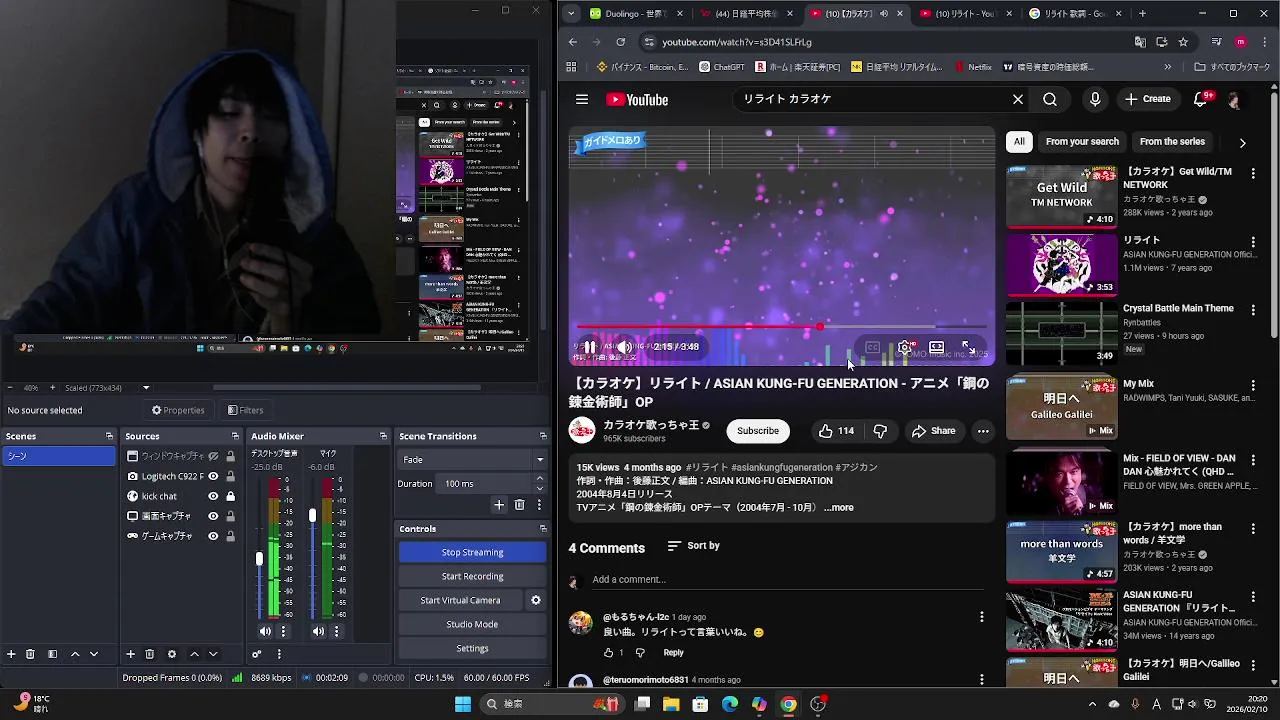Hide the 画面キャプチャ source

point(213,516)
